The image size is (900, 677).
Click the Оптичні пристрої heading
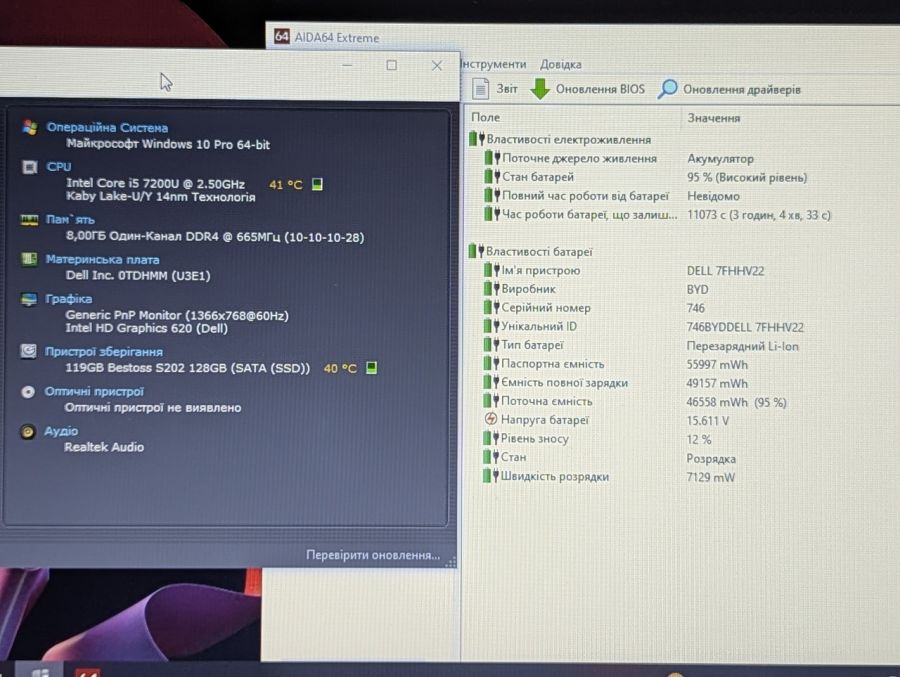click(x=94, y=392)
